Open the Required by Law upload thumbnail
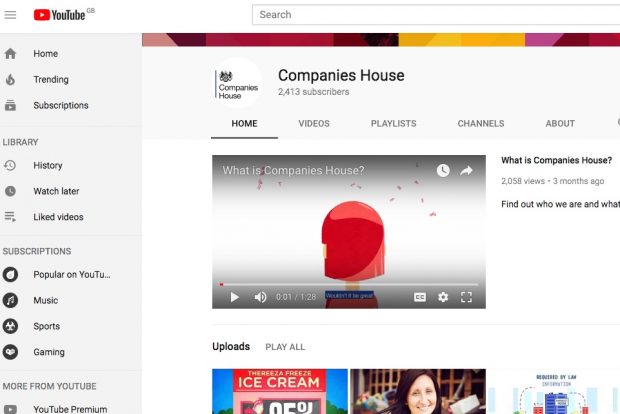The image size is (620, 414). click(x=554, y=391)
